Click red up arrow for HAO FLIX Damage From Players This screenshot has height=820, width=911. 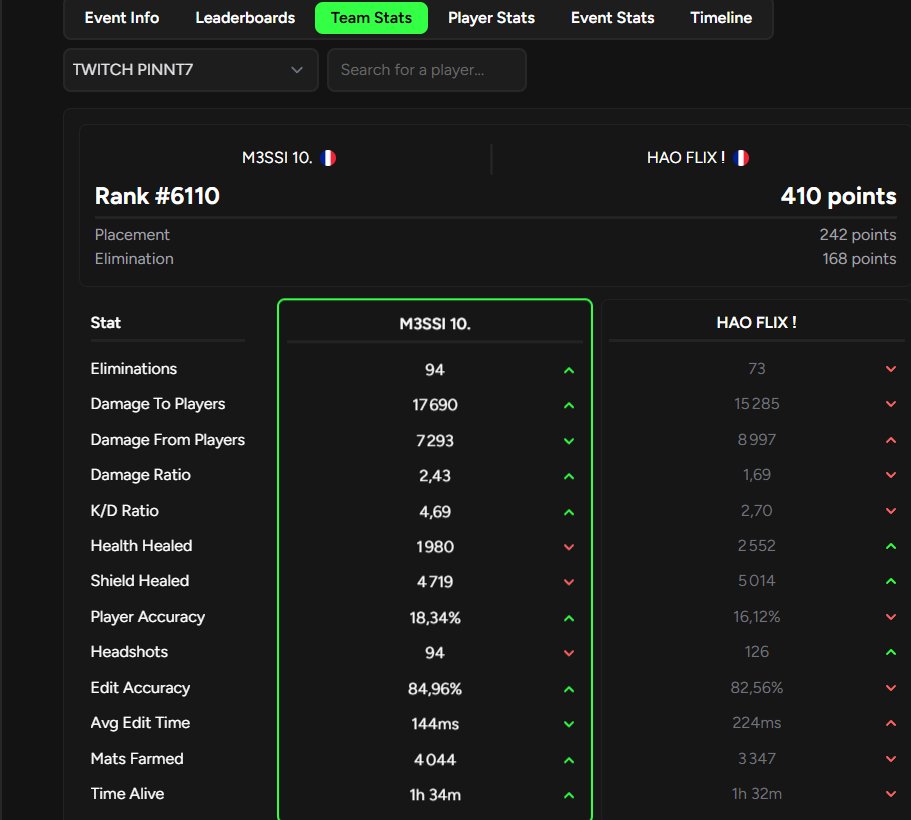891,440
